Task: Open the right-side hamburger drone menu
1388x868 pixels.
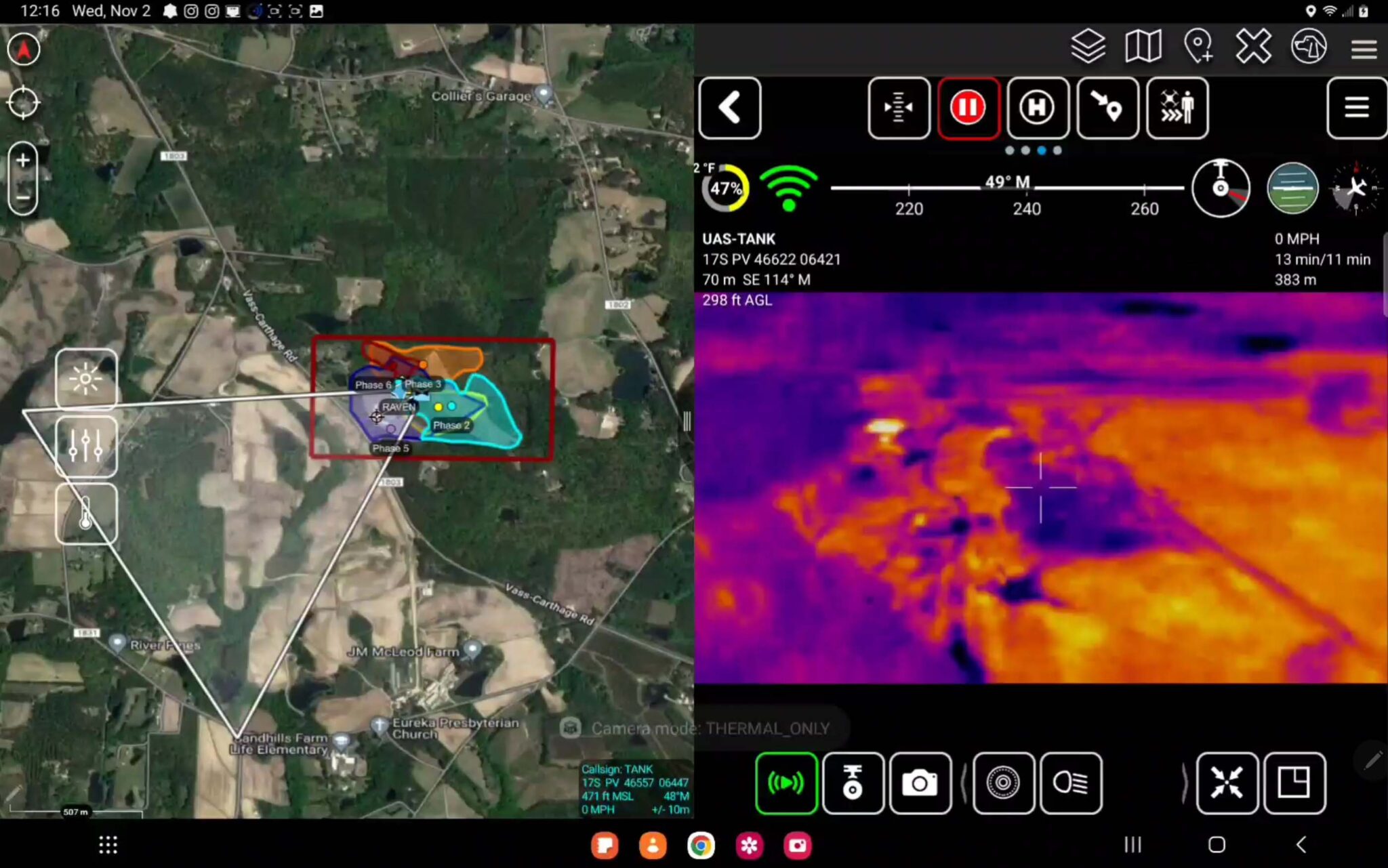Action: [1356, 108]
